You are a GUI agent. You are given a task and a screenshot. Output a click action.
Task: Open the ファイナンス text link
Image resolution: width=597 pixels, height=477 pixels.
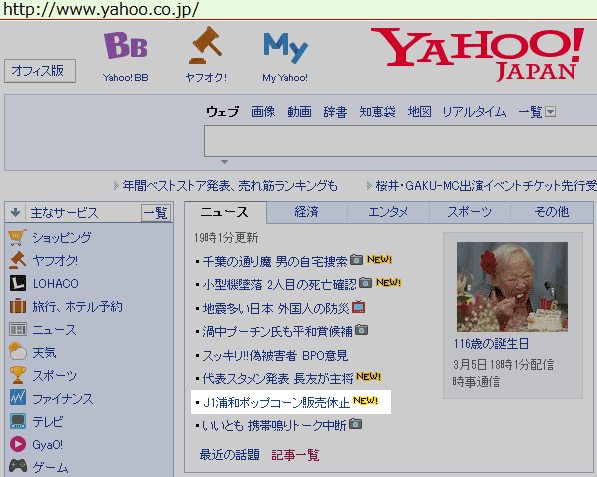pyautogui.click(x=63, y=399)
